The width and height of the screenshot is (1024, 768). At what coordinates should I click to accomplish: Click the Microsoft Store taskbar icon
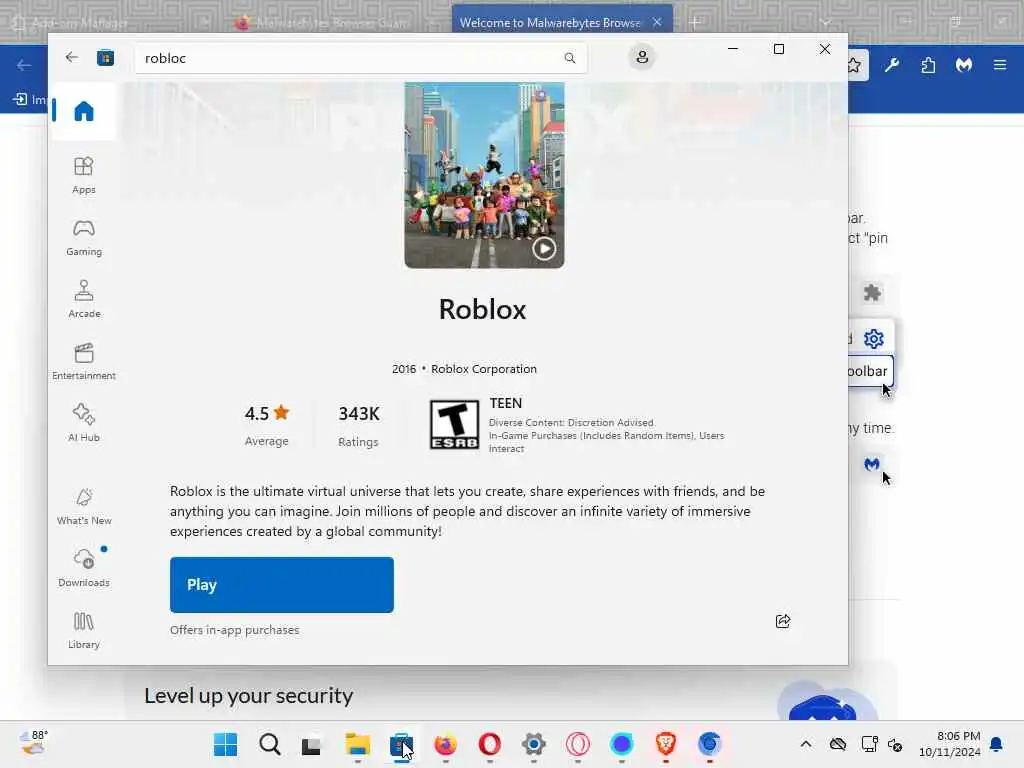click(401, 744)
